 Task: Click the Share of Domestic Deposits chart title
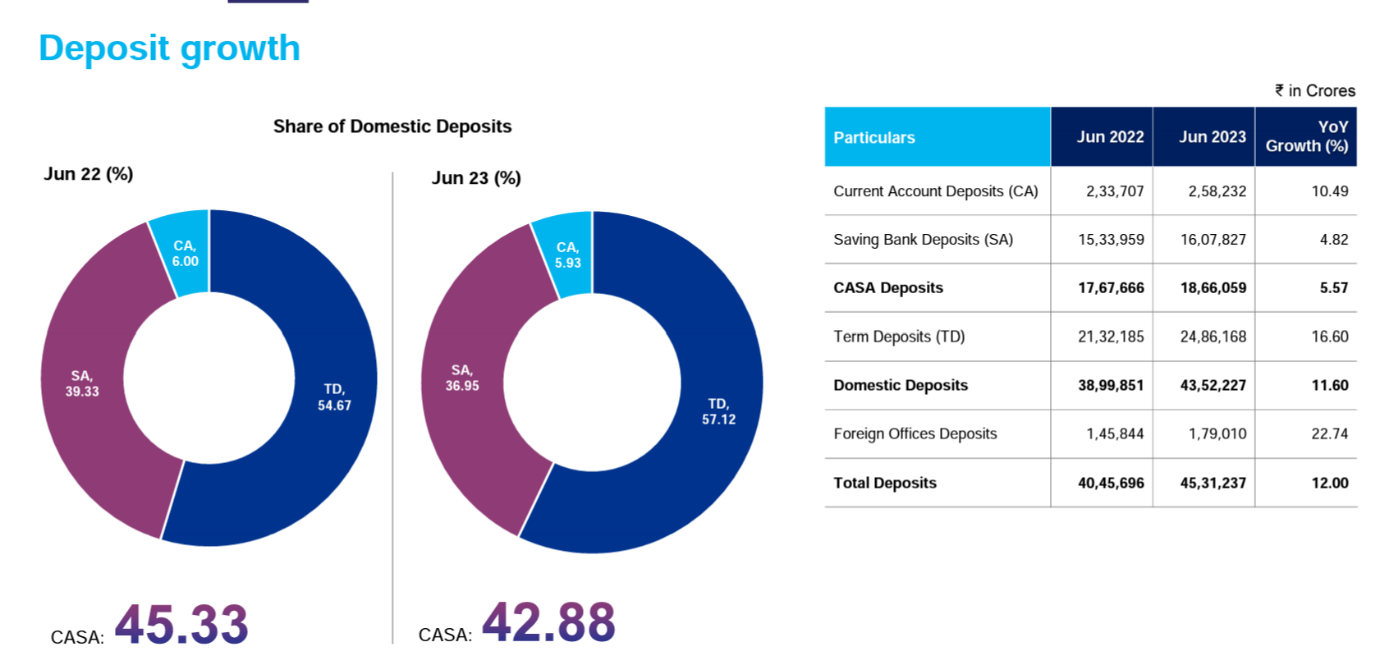click(392, 126)
